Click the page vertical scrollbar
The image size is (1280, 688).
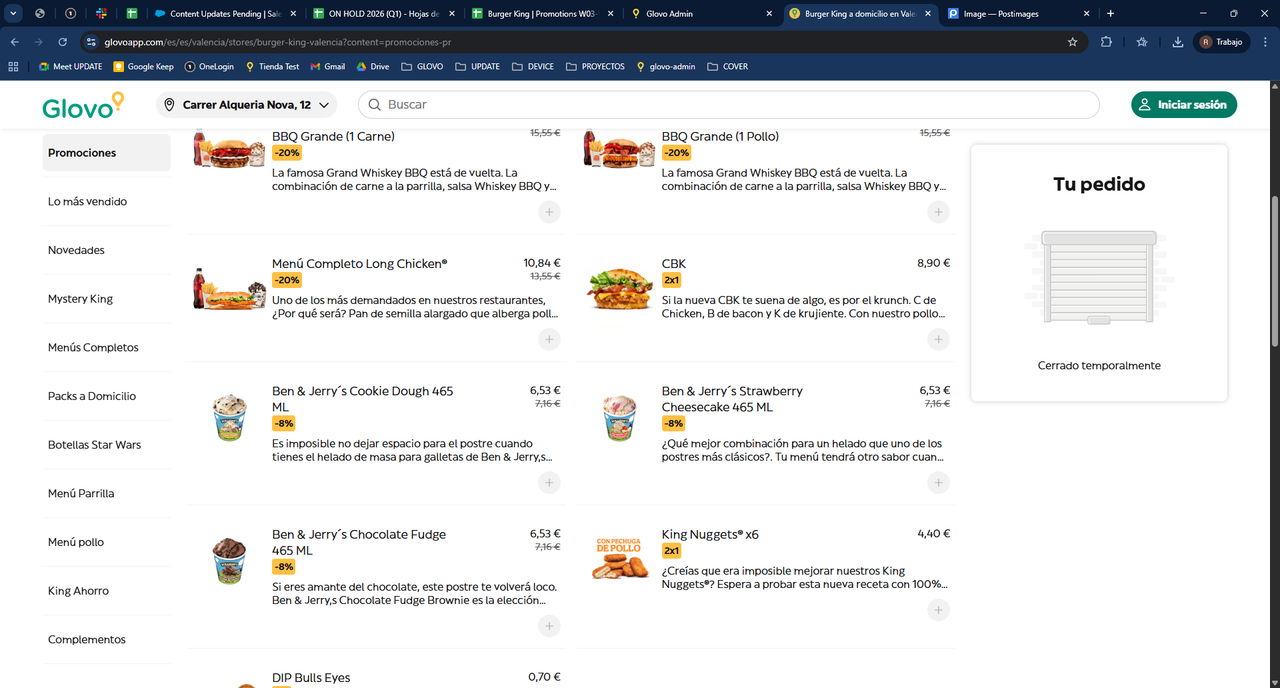point(1274,270)
